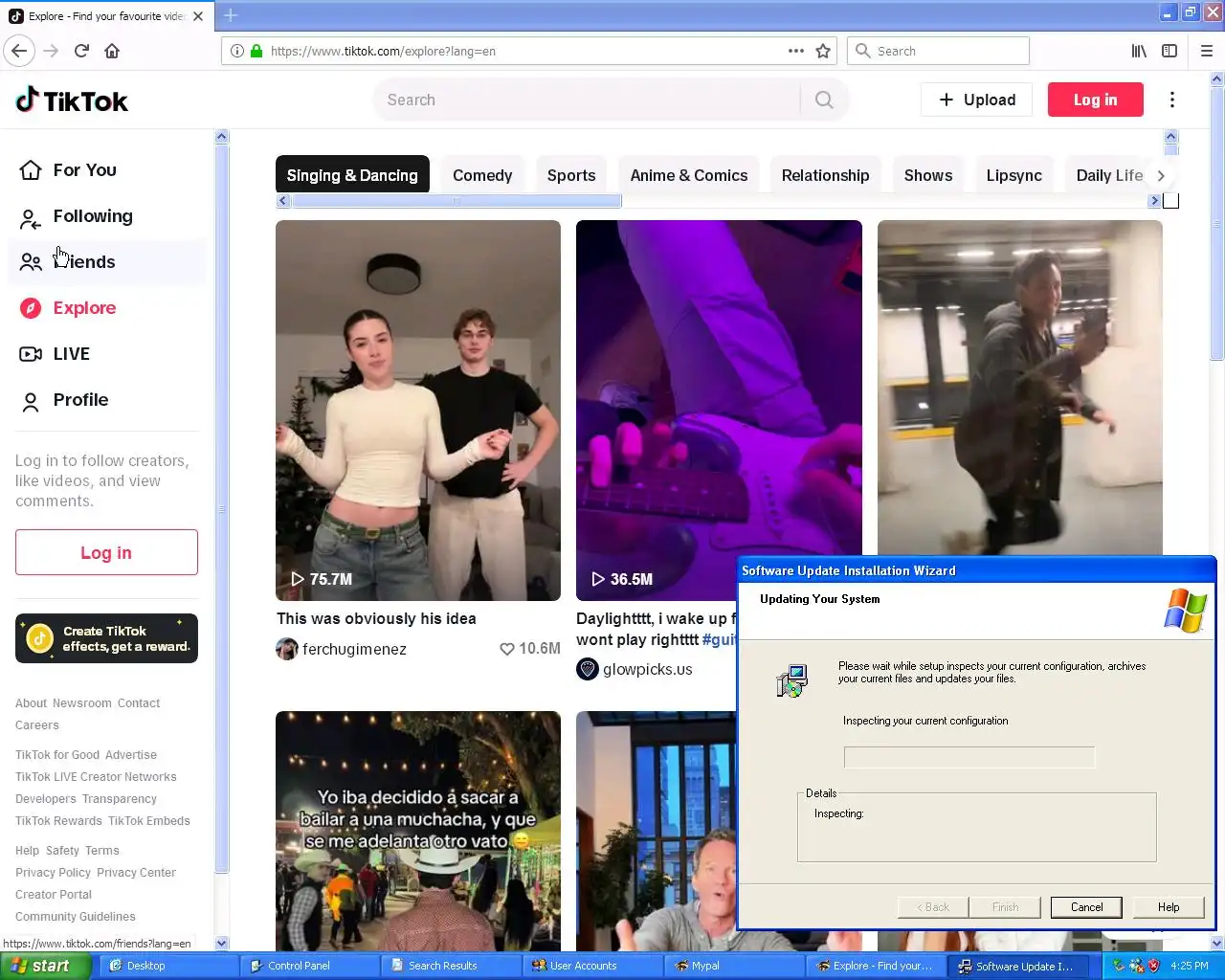
Task: Click the search magnifier icon in TikTok
Action: click(824, 100)
